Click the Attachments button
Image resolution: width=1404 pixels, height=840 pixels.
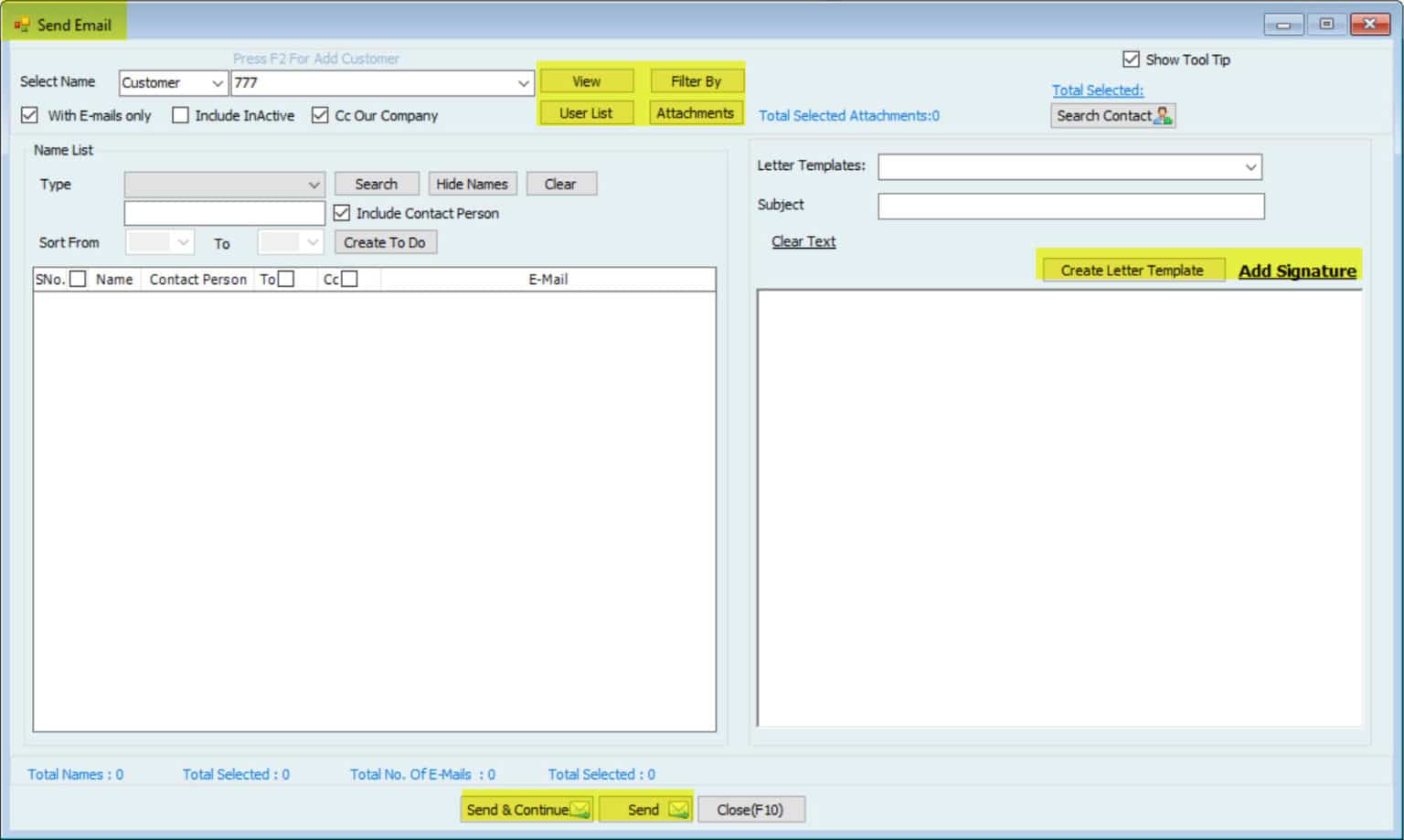[x=695, y=113]
